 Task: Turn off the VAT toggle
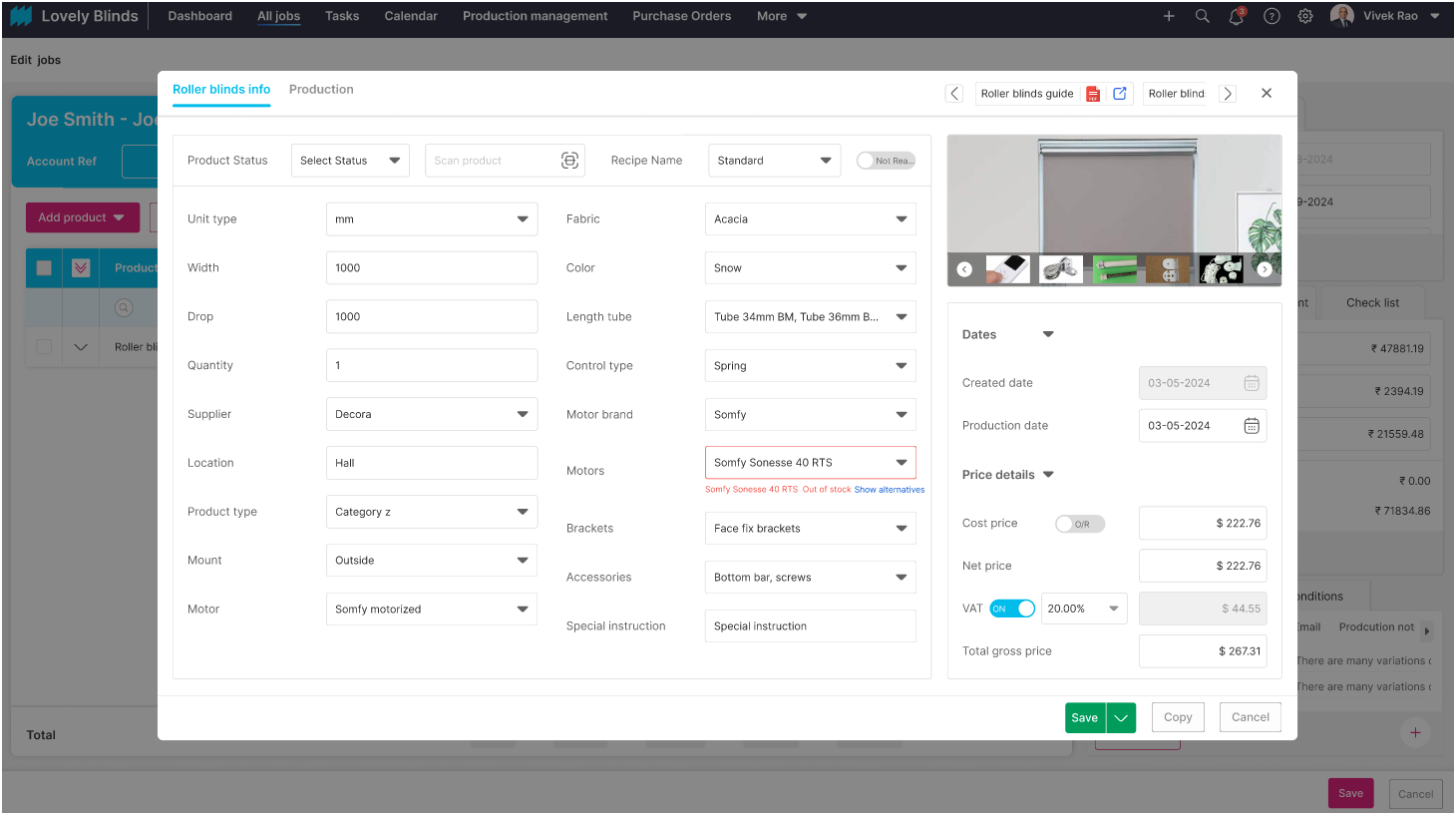pyautogui.click(x=1012, y=609)
